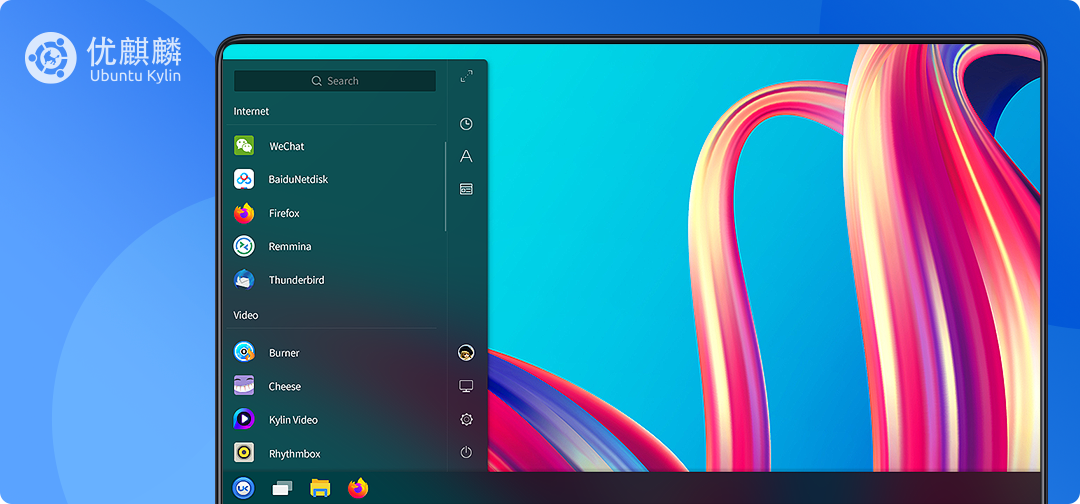Viewport: 1080px width, 504px height.
Task: Open Kylin Video player
Action: pos(292,420)
